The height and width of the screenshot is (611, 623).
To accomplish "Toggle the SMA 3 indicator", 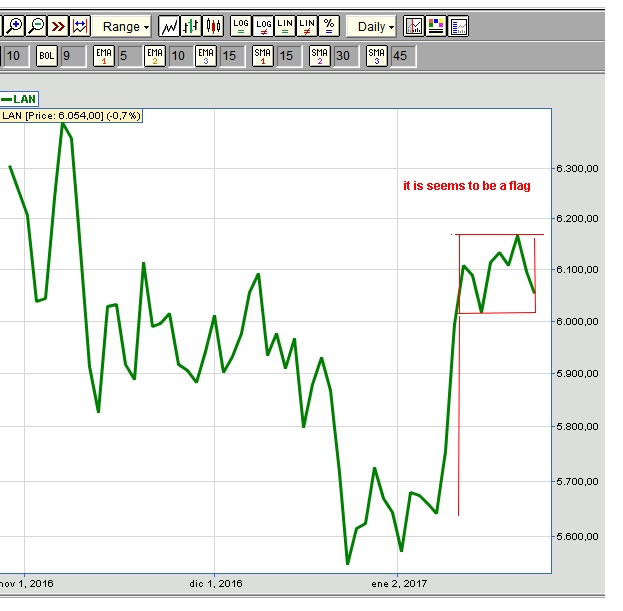I will [x=377, y=56].
